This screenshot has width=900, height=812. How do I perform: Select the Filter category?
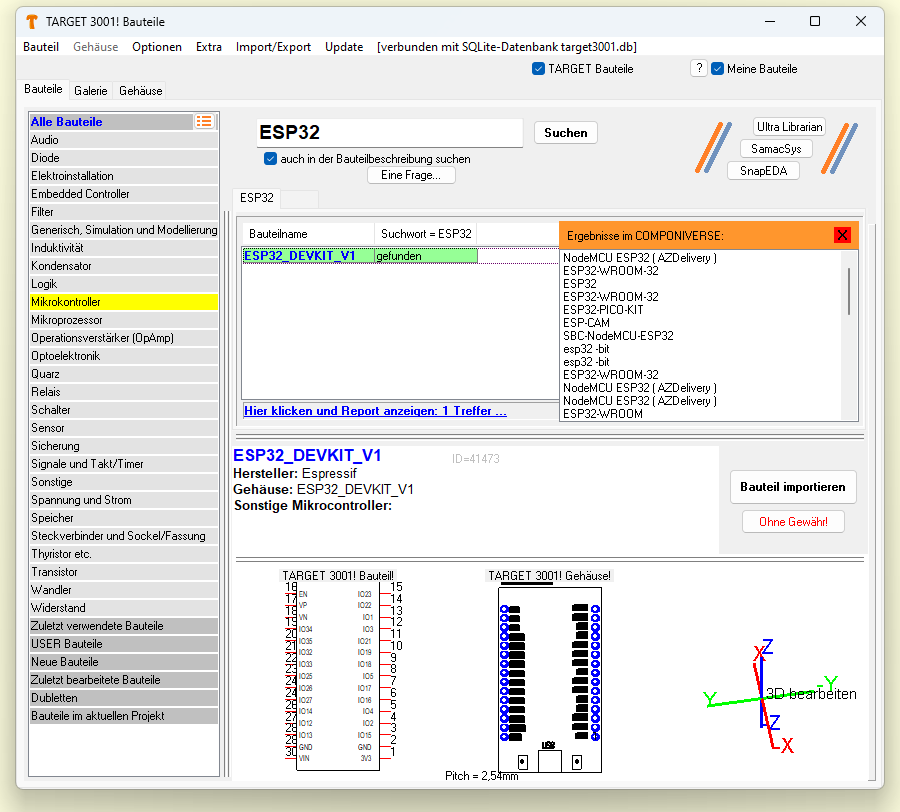tap(123, 212)
